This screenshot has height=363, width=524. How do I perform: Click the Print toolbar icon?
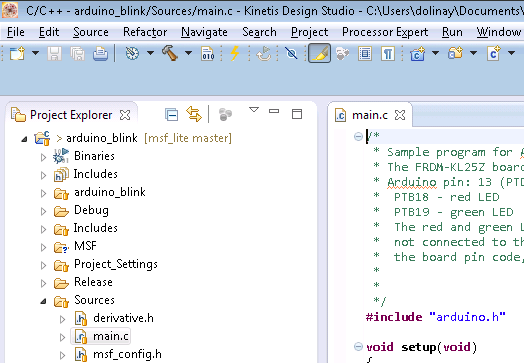[x=100, y=53]
